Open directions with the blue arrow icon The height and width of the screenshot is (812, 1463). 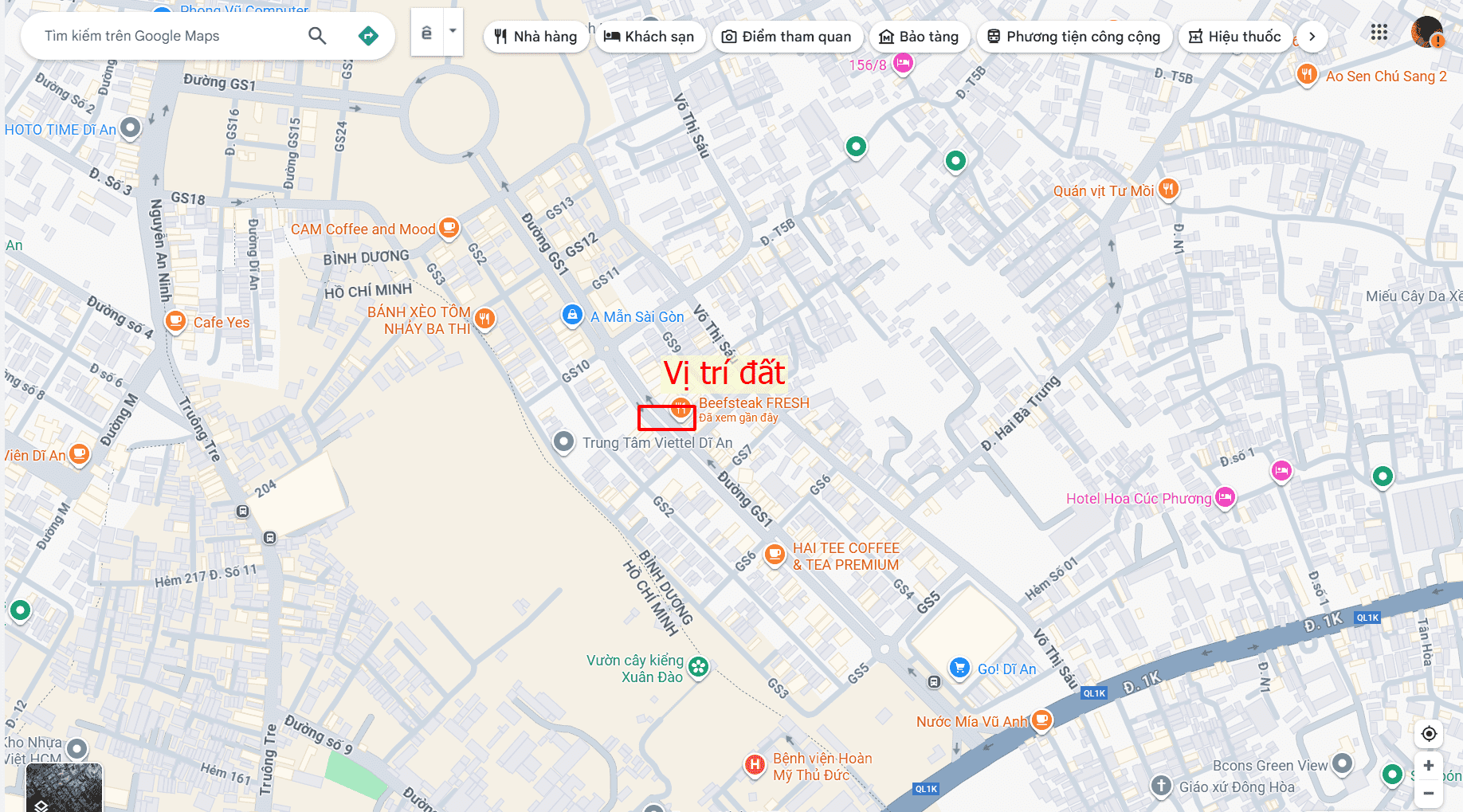click(x=368, y=36)
